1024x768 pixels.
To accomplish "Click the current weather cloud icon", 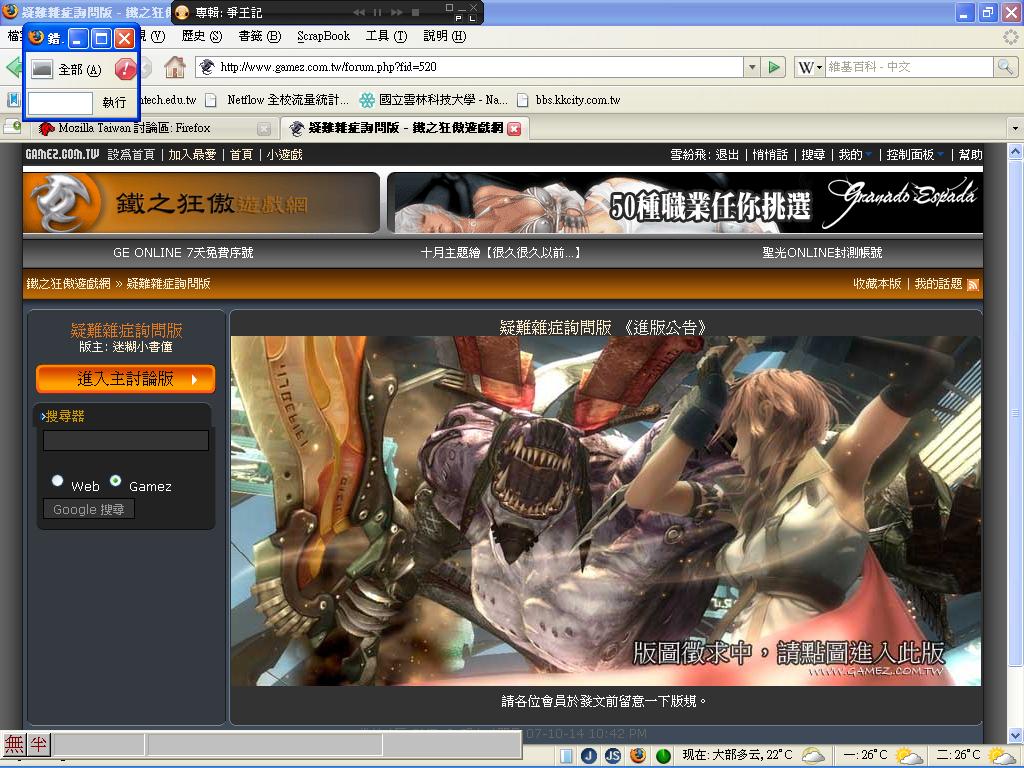I will [812, 756].
